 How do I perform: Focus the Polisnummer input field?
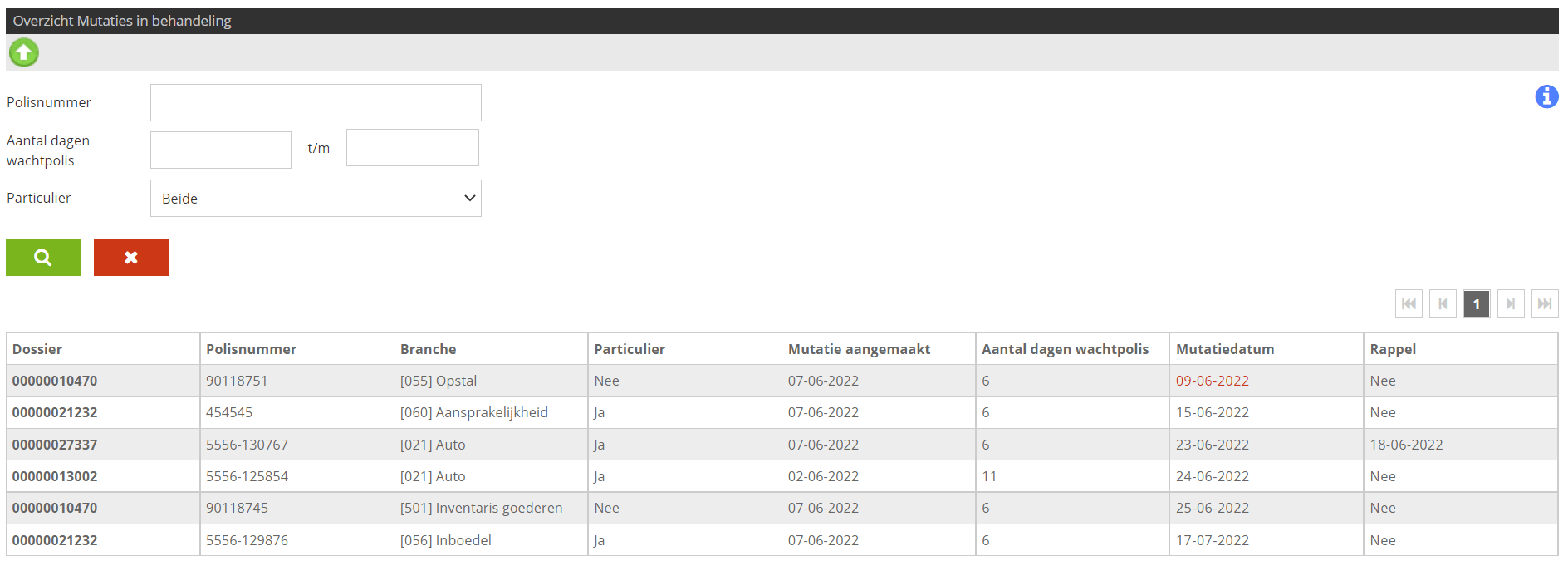pyautogui.click(x=316, y=101)
